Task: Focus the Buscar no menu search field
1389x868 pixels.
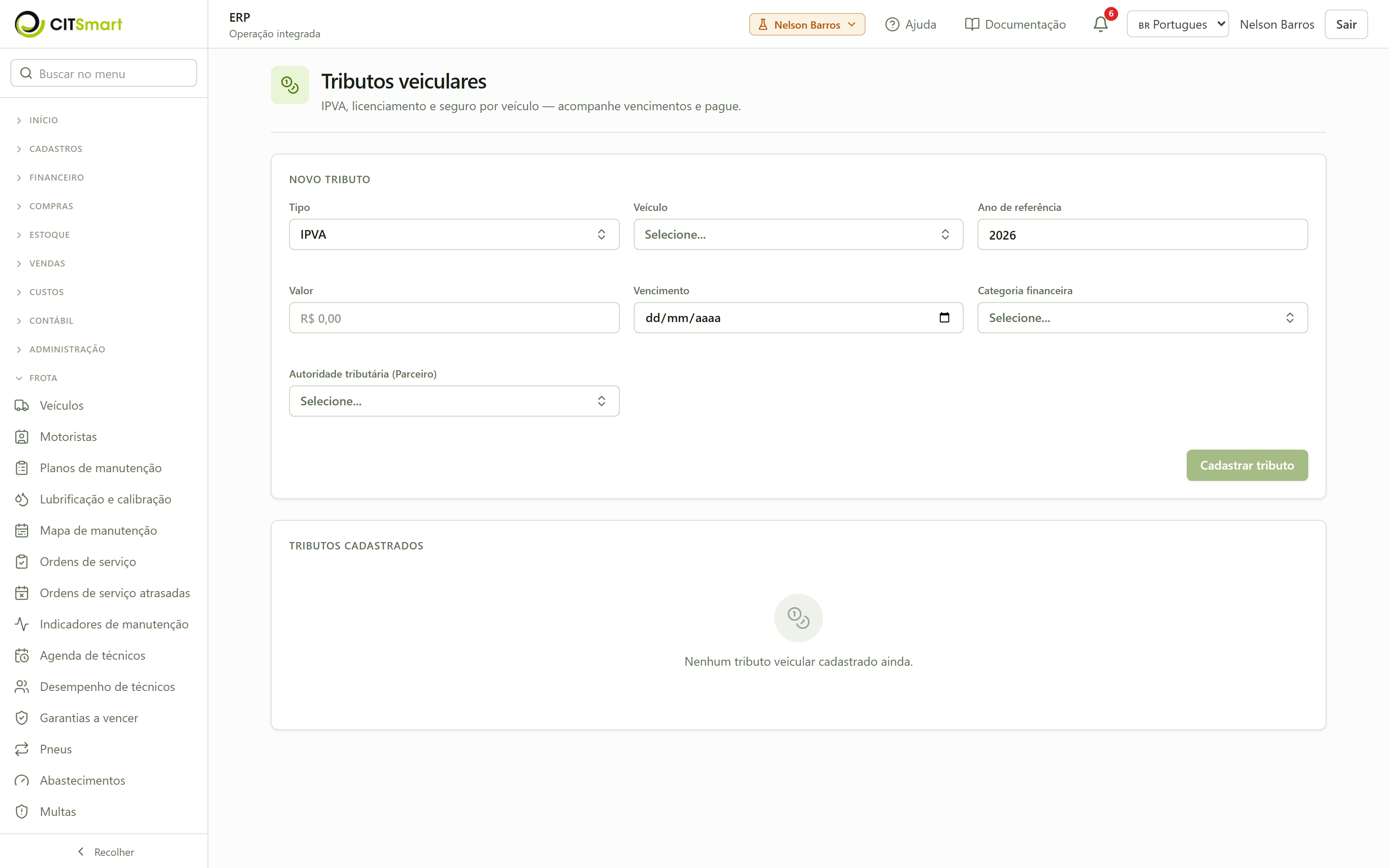Action: point(104,73)
